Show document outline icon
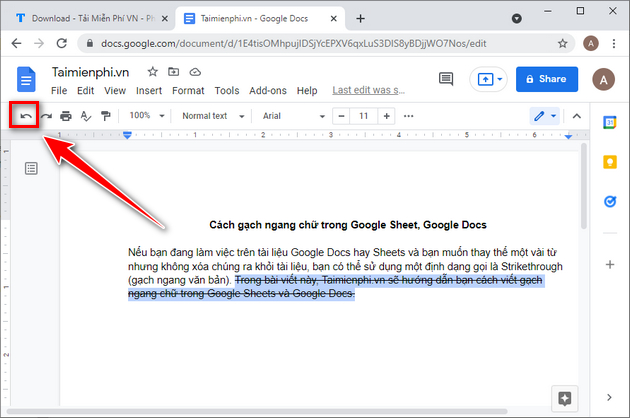Image resolution: width=630 pixels, height=418 pixels. 31,168
